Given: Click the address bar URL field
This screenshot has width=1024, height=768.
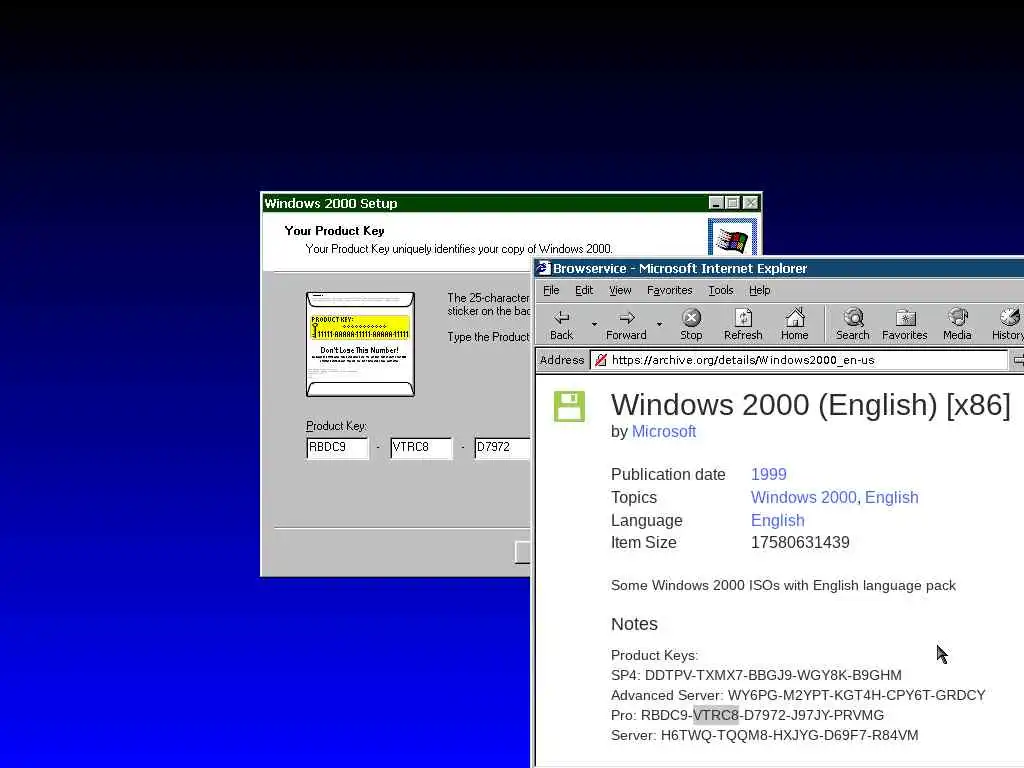Looking at the screenshot, I should 798,360.
